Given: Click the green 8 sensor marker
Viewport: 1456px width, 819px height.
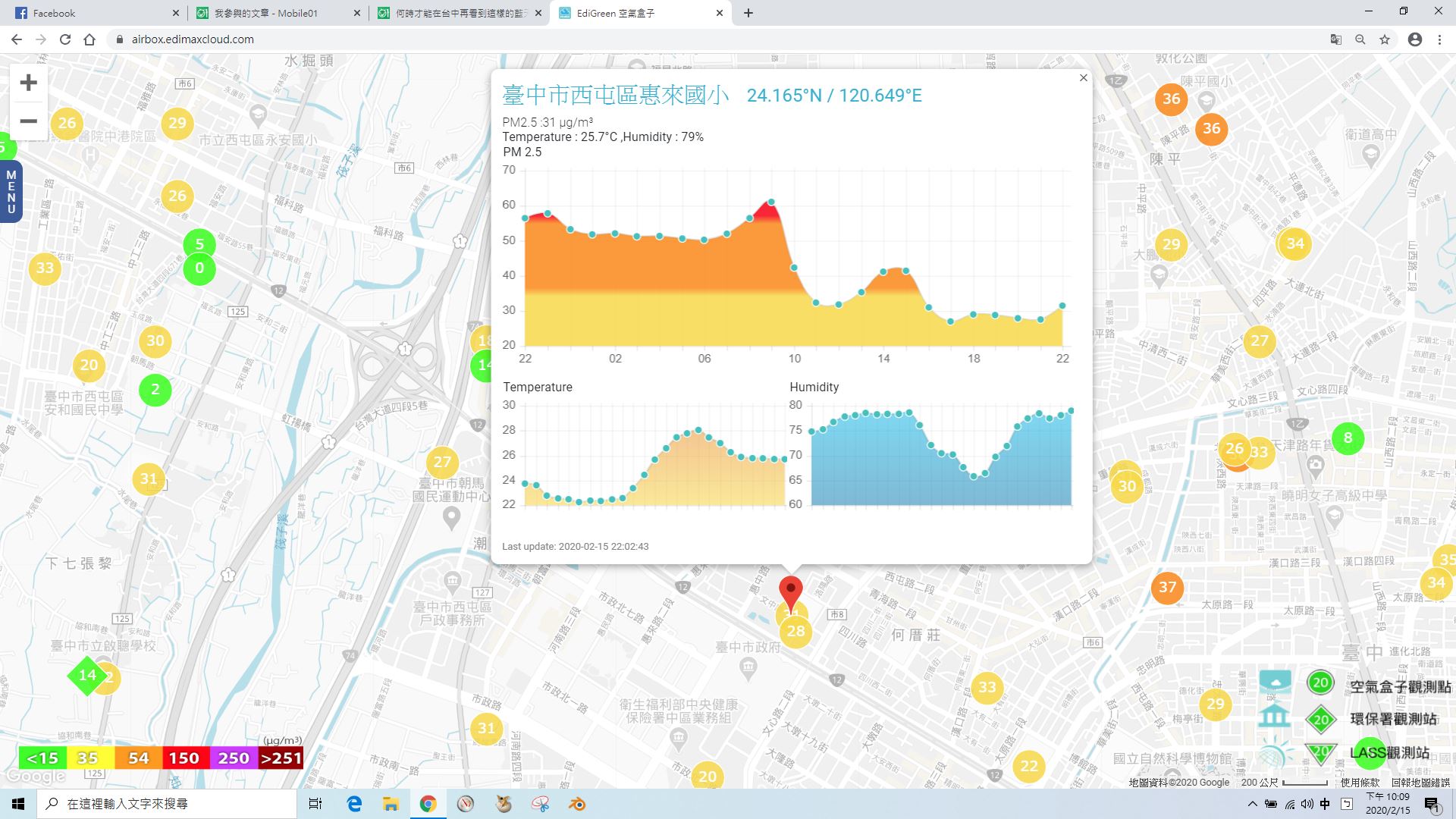Looking at the screenshot, I should (x=1348, y=438).
